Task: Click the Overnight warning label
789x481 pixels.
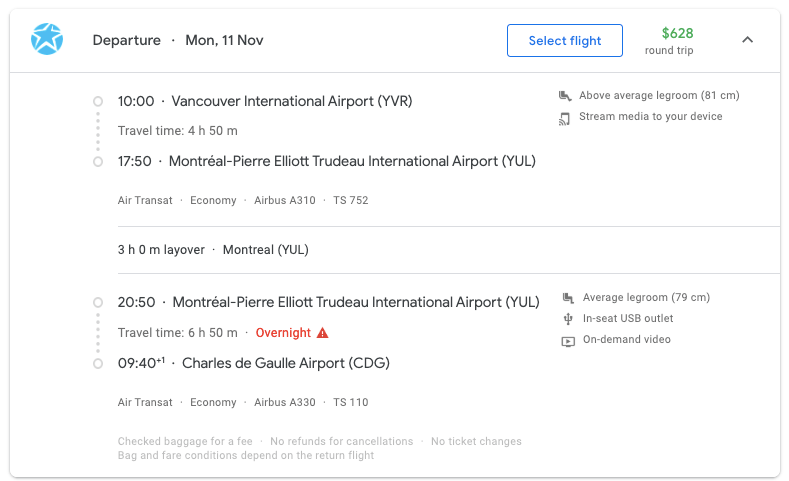Action: click(x=283, y=333)
